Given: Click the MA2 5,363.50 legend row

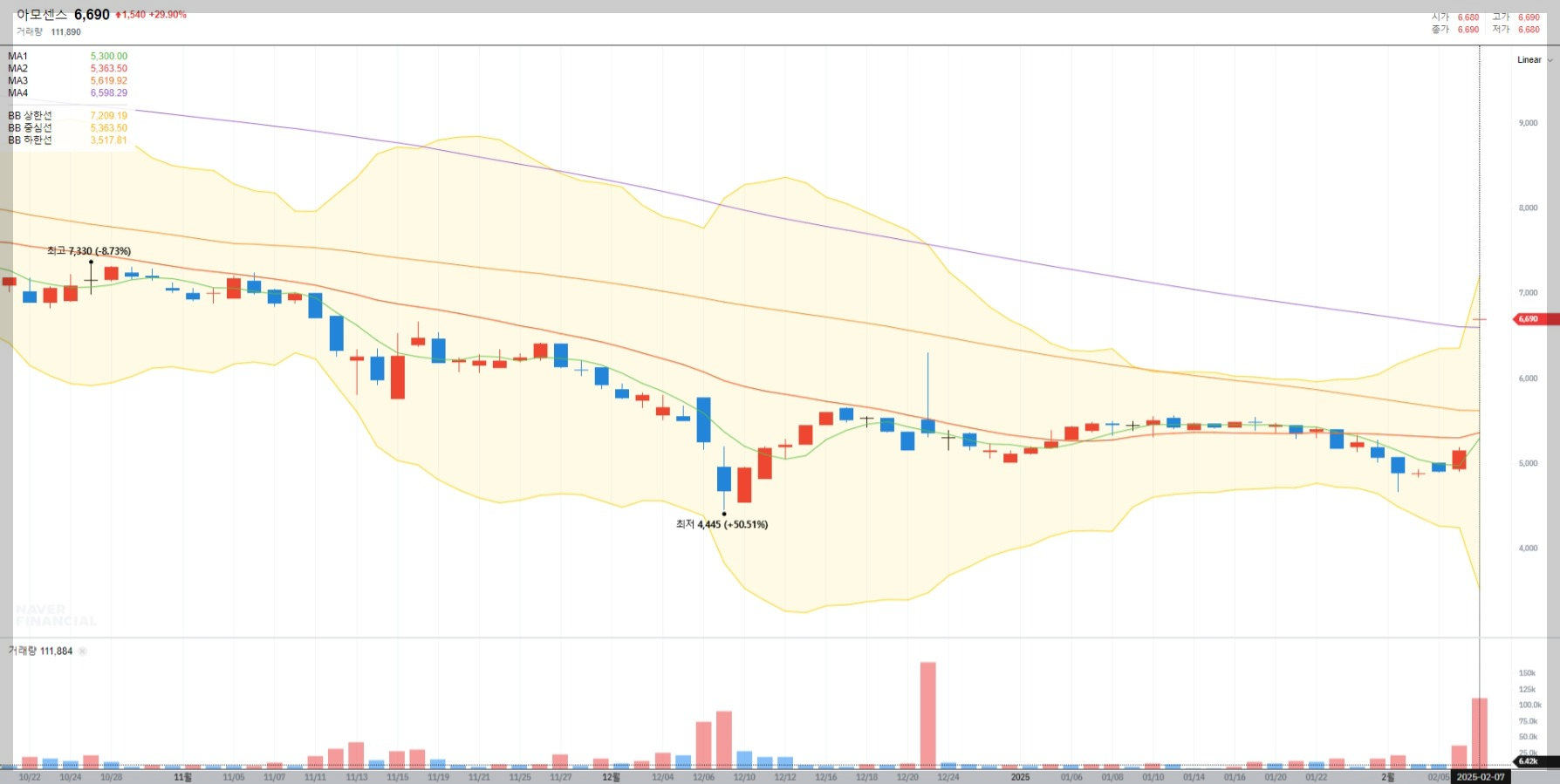Looking at the screenshot, I should tap(67, 68).
